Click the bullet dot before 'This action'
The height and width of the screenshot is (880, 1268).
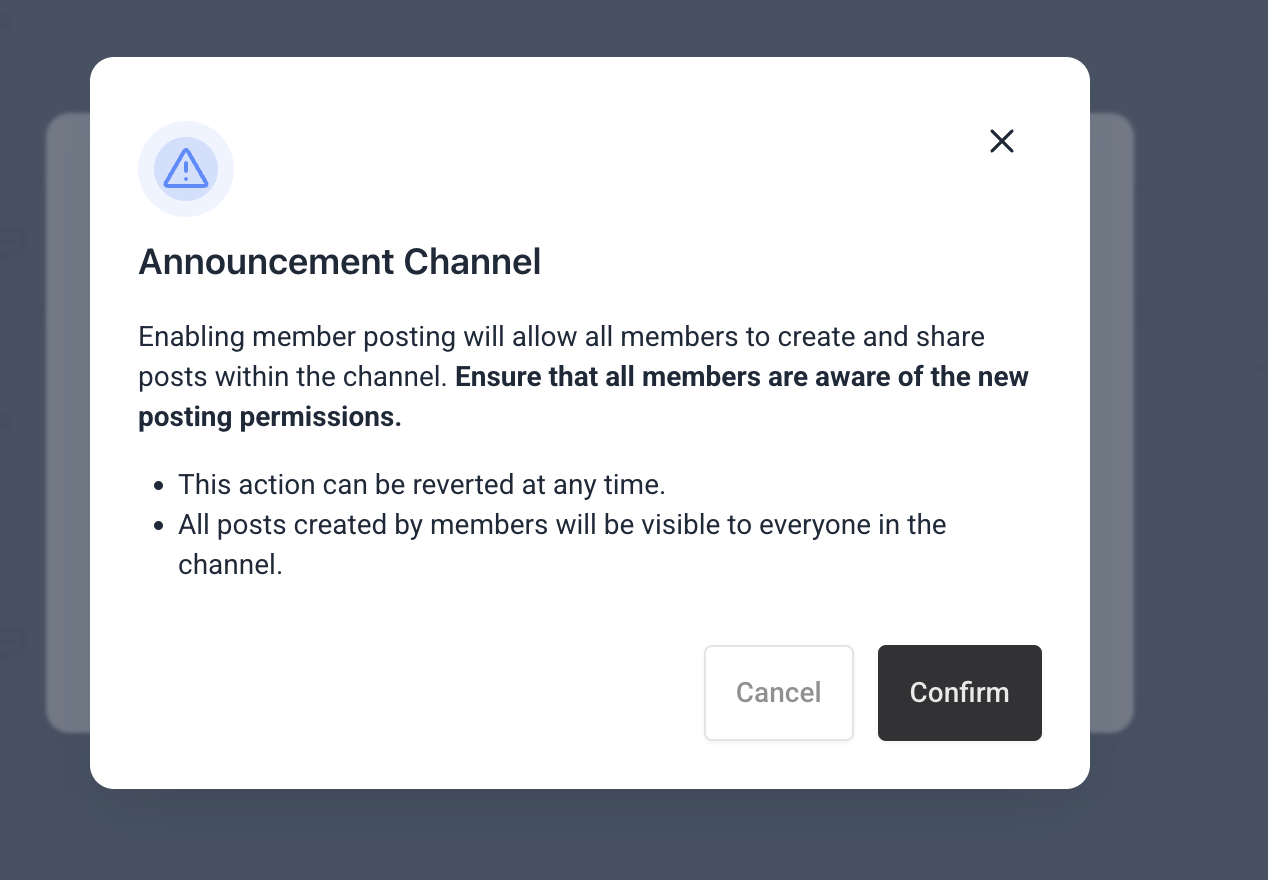tap(158, 486)
